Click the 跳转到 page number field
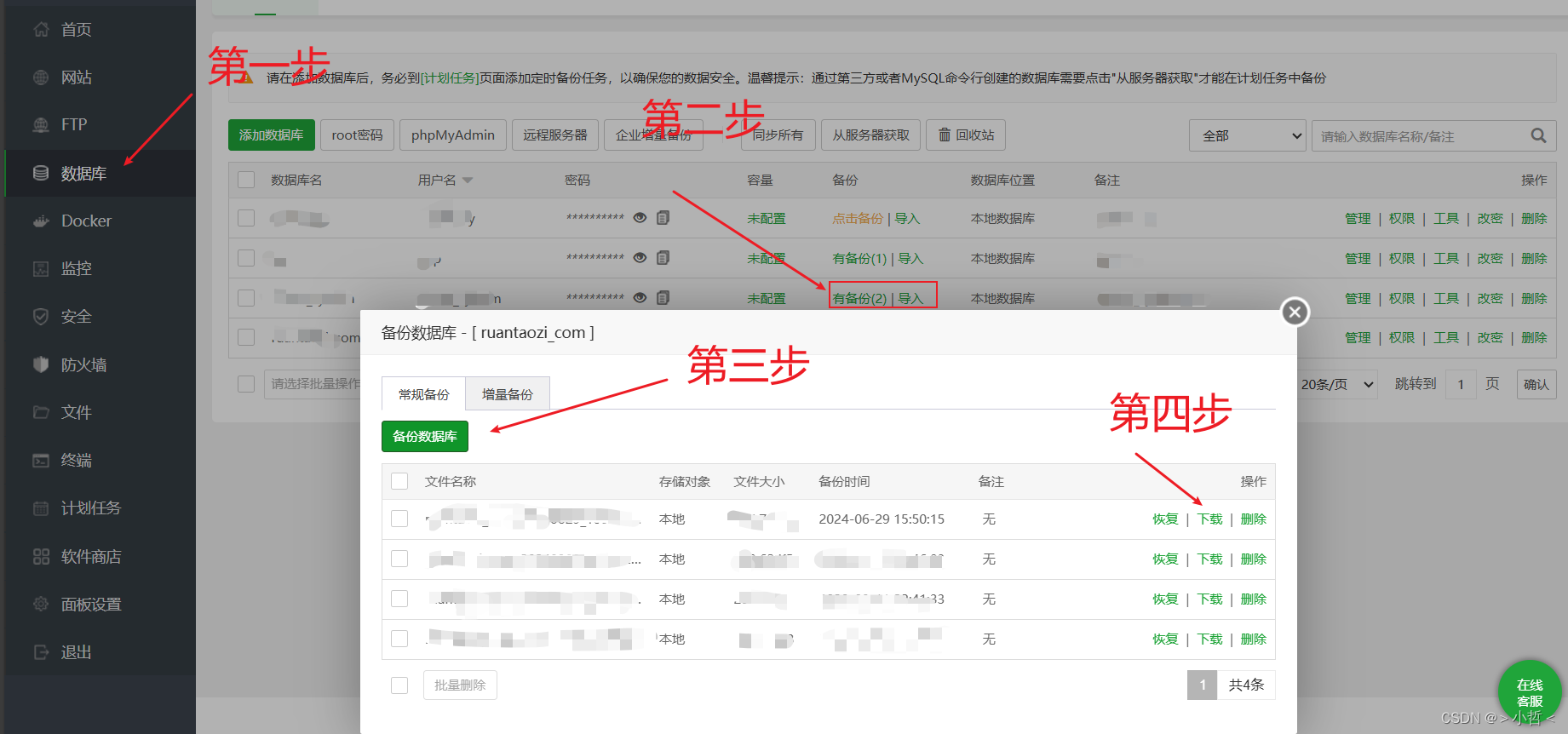Screen dimensions: 1568x734 [1461, 385]
